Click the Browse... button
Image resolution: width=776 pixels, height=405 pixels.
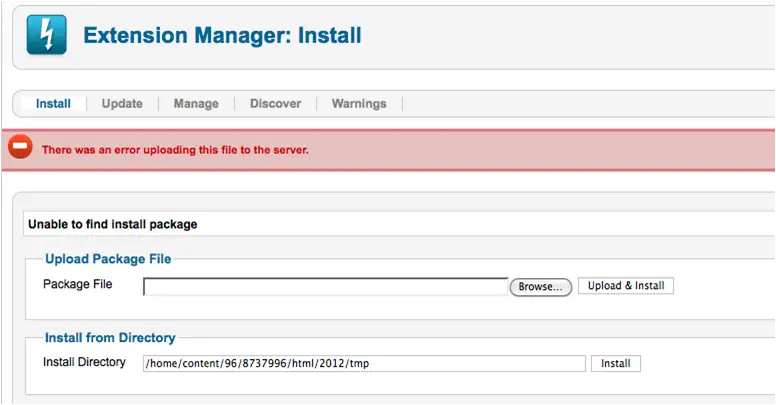coord(540,287)
